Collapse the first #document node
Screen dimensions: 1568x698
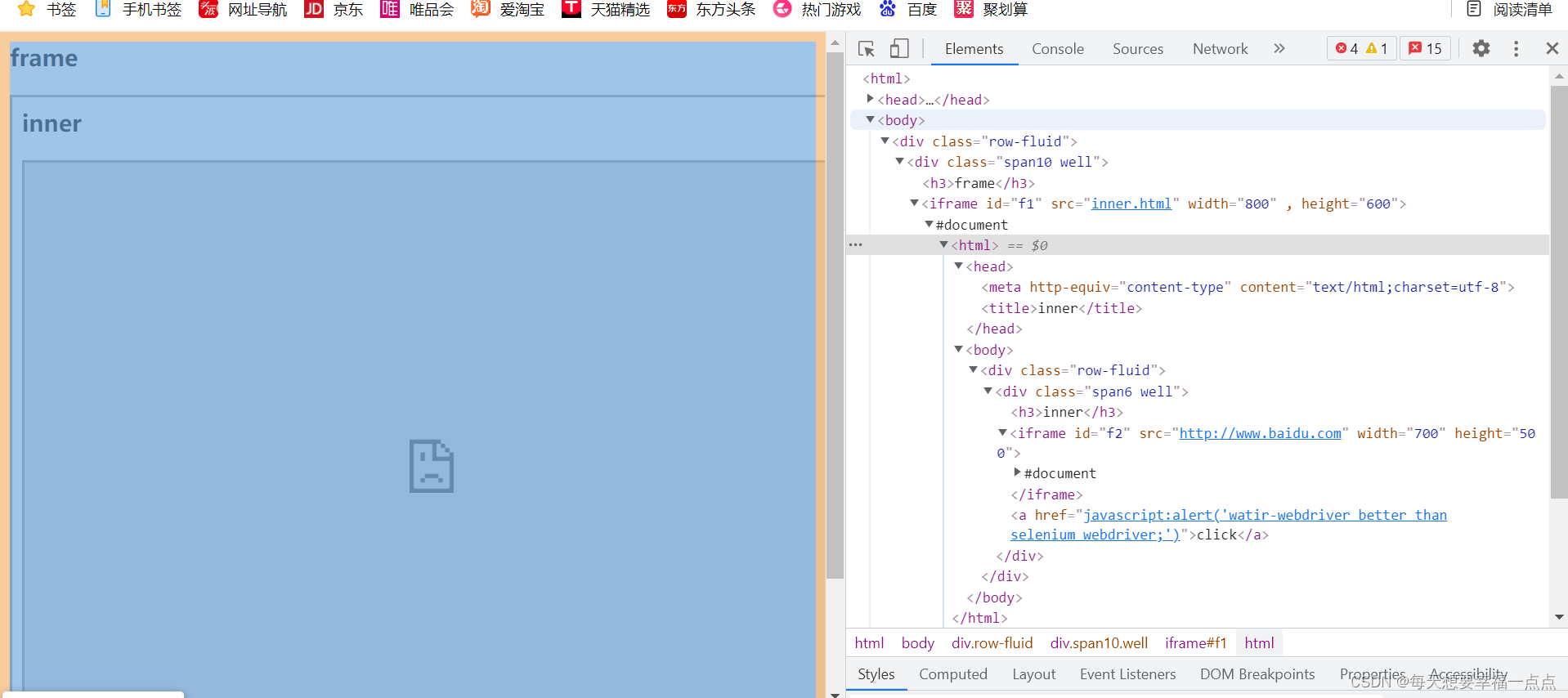pyautogui.click(x=930, y=224)
